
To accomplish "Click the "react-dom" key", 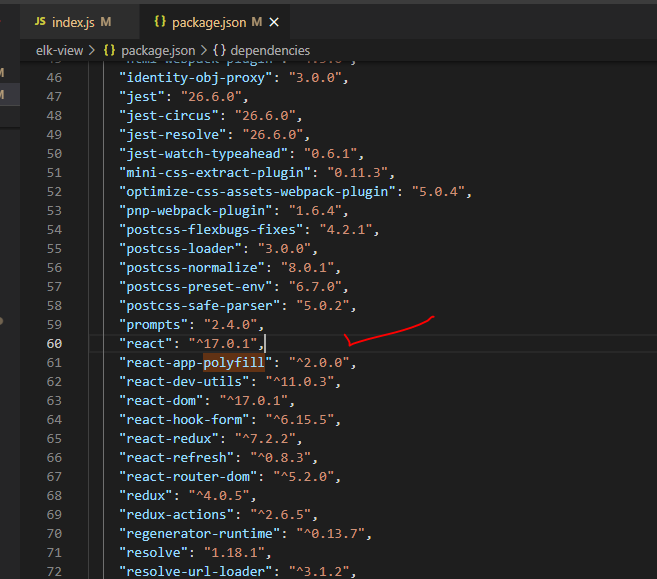I will [162, 401].
